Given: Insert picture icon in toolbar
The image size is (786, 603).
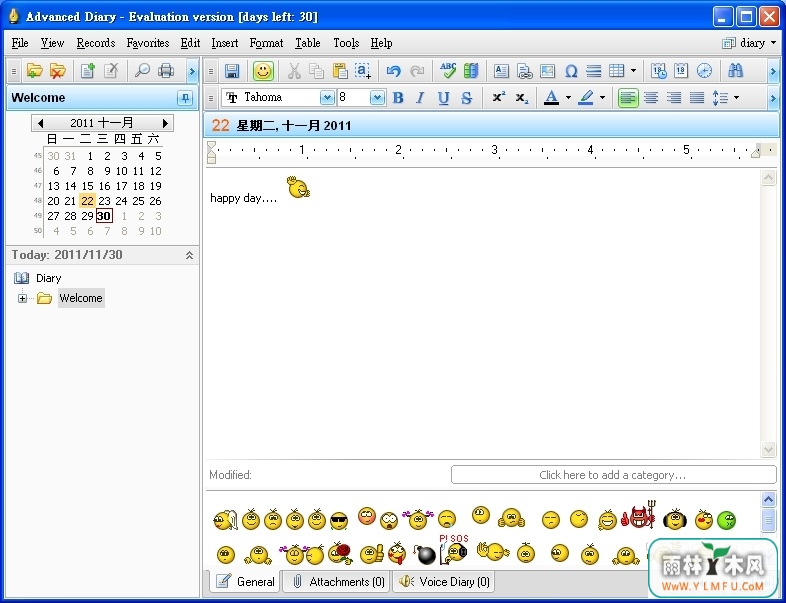Looking at the screenshot, I should click(x=547, y=71).
